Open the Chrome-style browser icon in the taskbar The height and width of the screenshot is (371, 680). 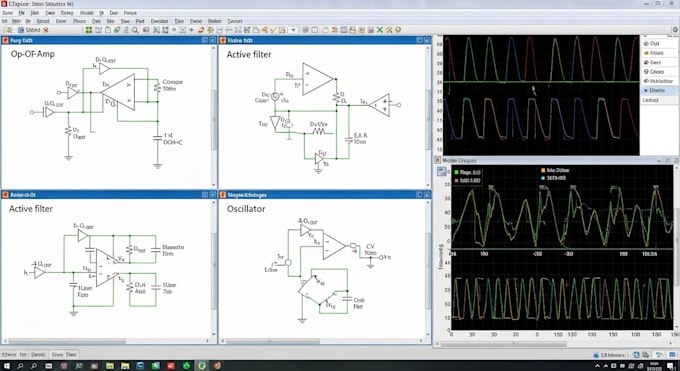coord(202,366)
